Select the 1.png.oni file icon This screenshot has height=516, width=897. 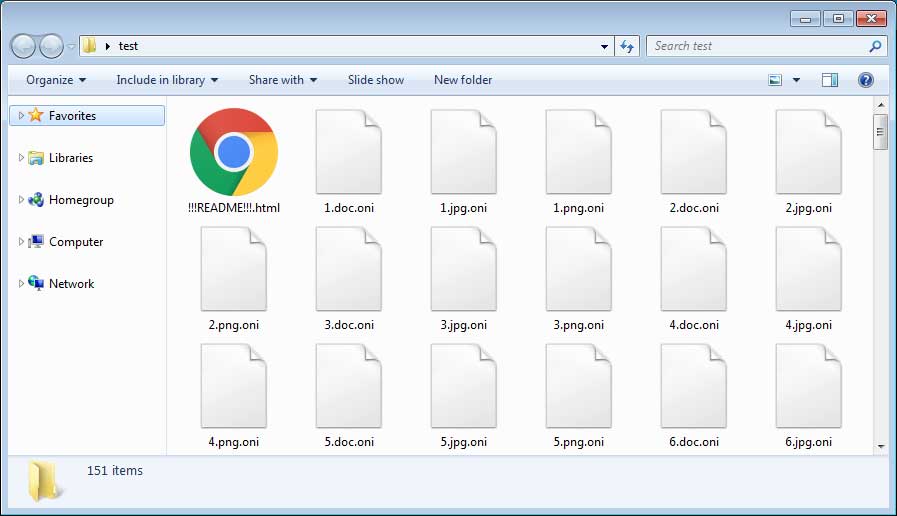pos(579,152)
